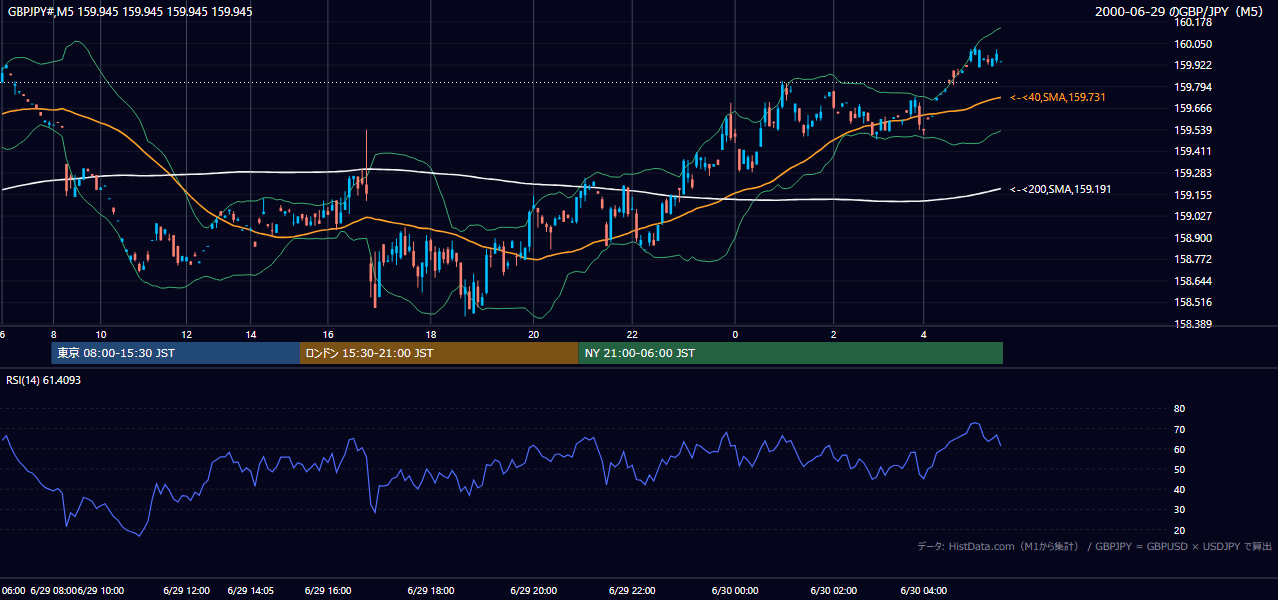The height and width of the screenshot is (600, 1278).
Task: Click the 6/29 12:00 bottom date label
Action: pyautogui.click(x=187, y=591)
